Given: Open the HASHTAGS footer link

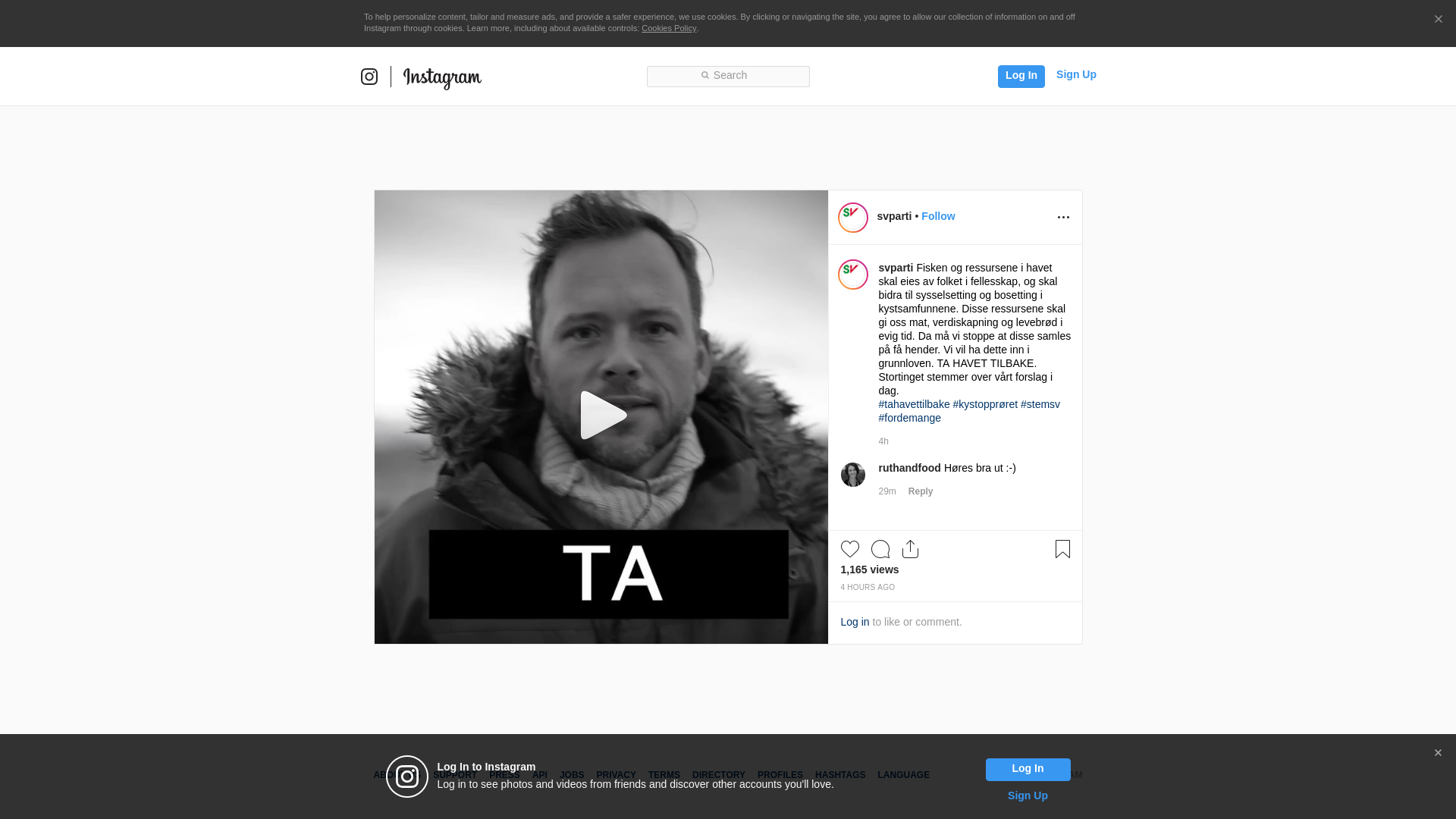Looking at the screenshot, I should click(x=840, y=775).
